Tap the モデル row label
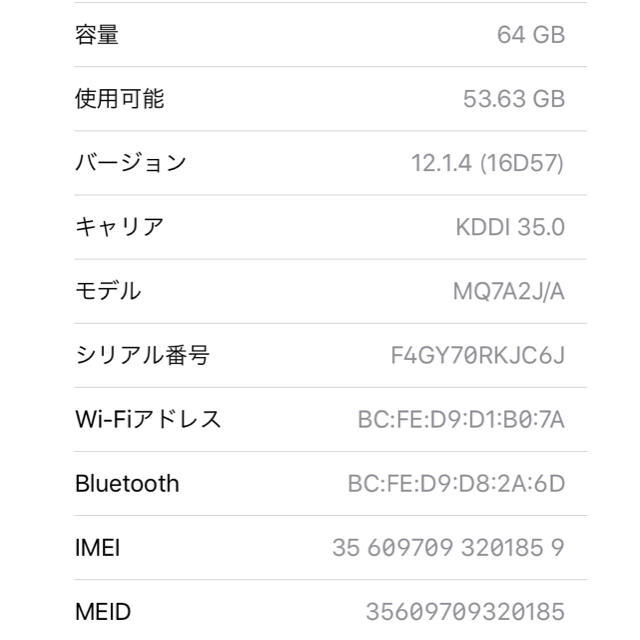 [108, 291]
